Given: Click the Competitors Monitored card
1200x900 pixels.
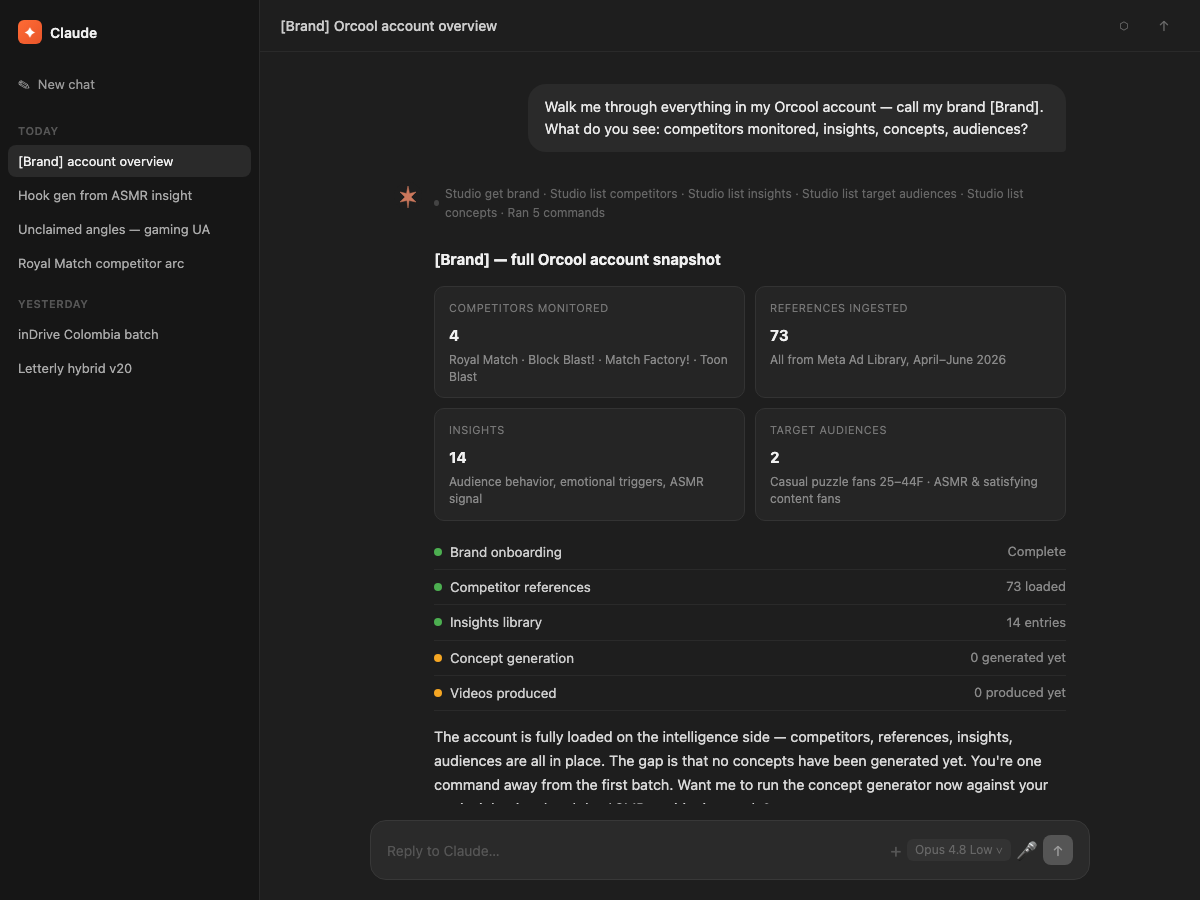Looking at the screenshot, I should pos(589,342).
